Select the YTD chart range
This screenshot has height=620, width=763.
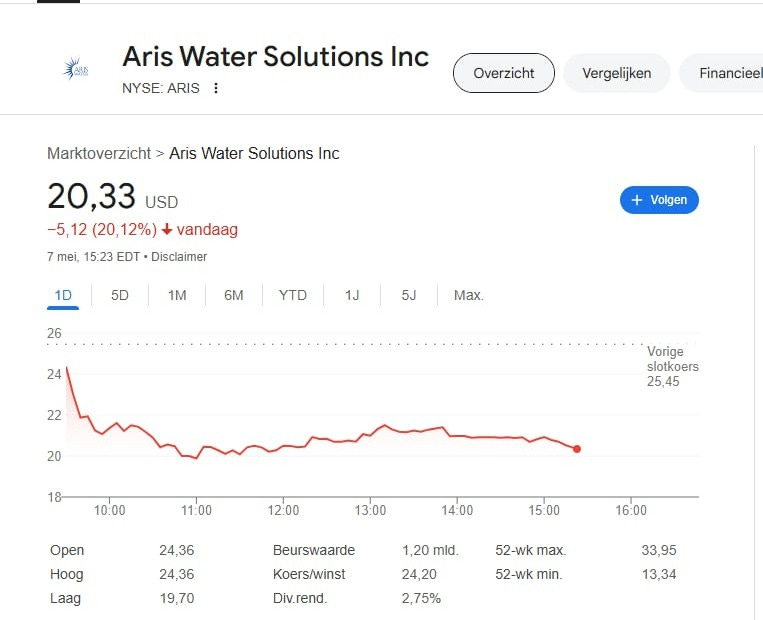(292, 295)
